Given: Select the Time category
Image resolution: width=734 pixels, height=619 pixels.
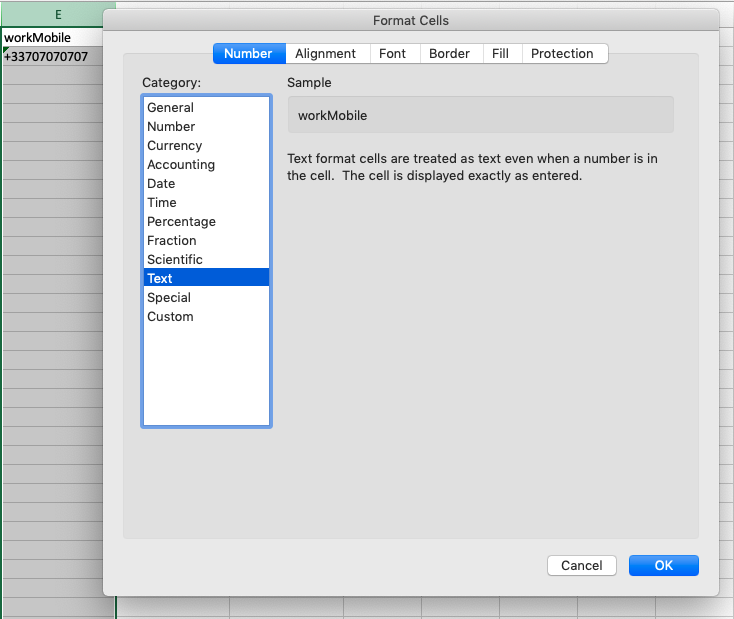Looking at the screenshot, I should [x=162, y=203].
